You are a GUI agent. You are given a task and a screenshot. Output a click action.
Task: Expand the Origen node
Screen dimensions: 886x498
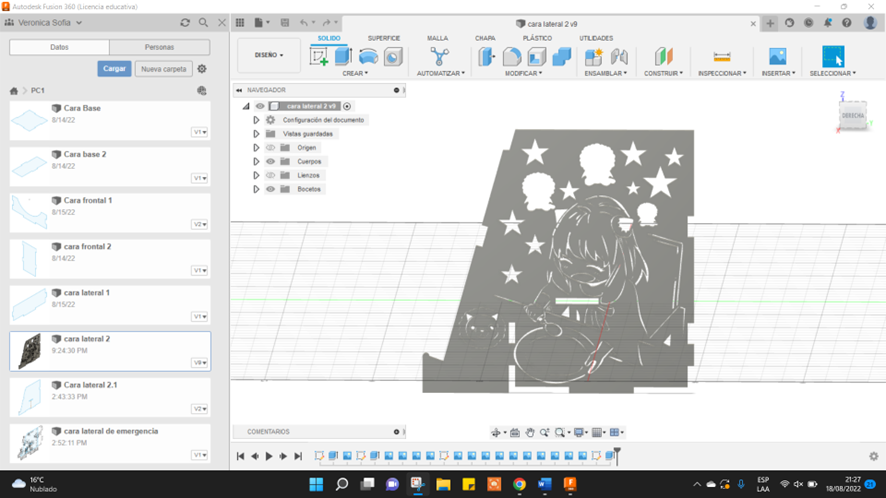[256, 148]
